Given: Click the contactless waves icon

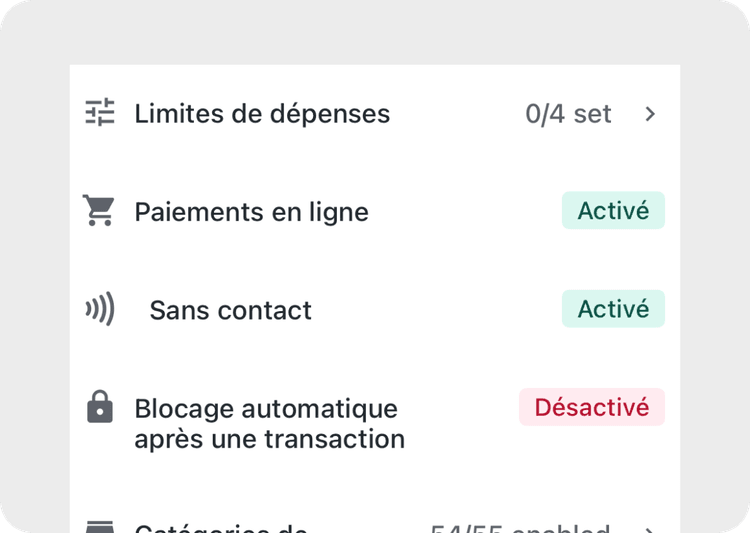Looking at the screenshot, I should click(99, 309).
